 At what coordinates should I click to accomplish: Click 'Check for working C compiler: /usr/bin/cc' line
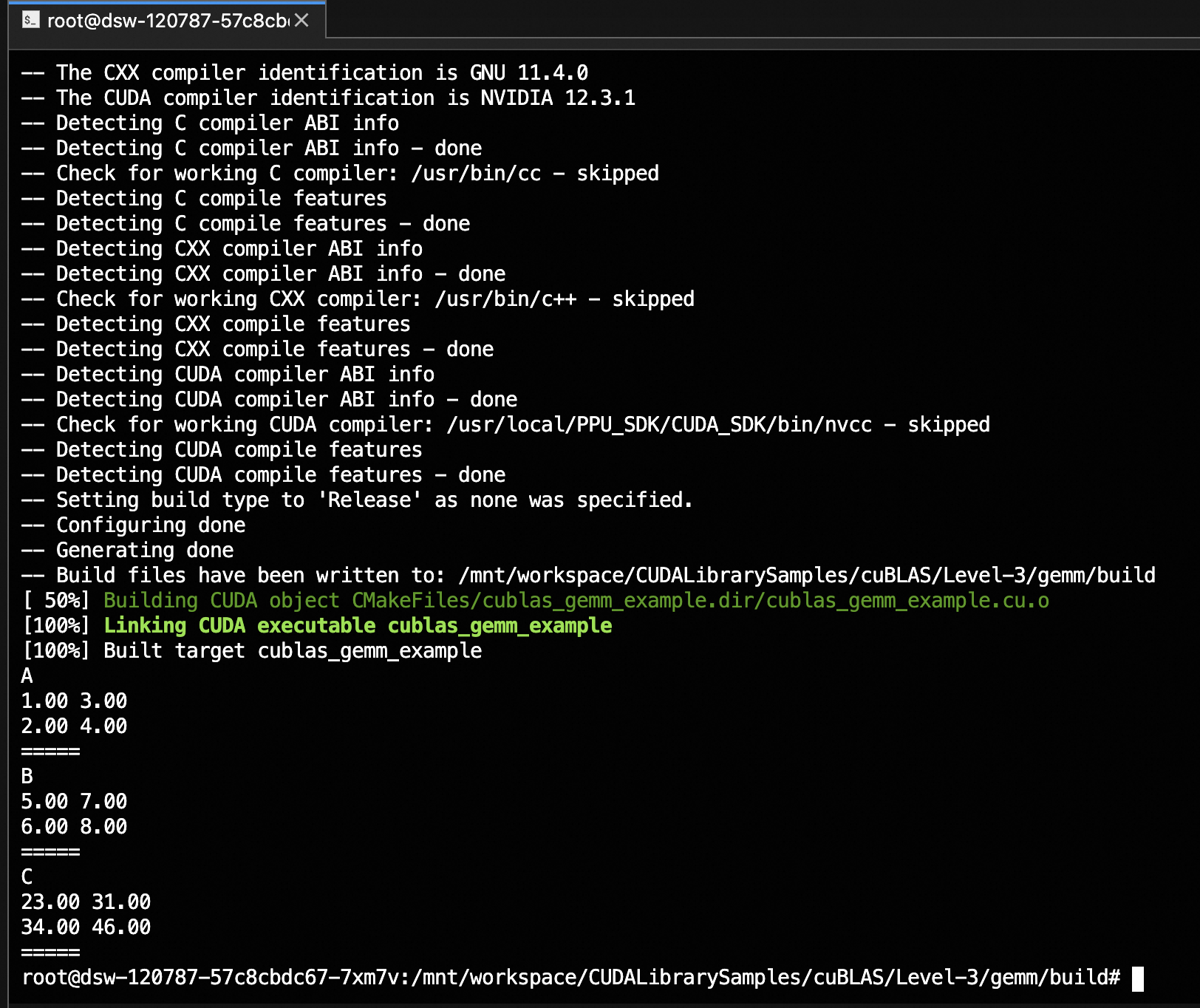pos(340,173)
